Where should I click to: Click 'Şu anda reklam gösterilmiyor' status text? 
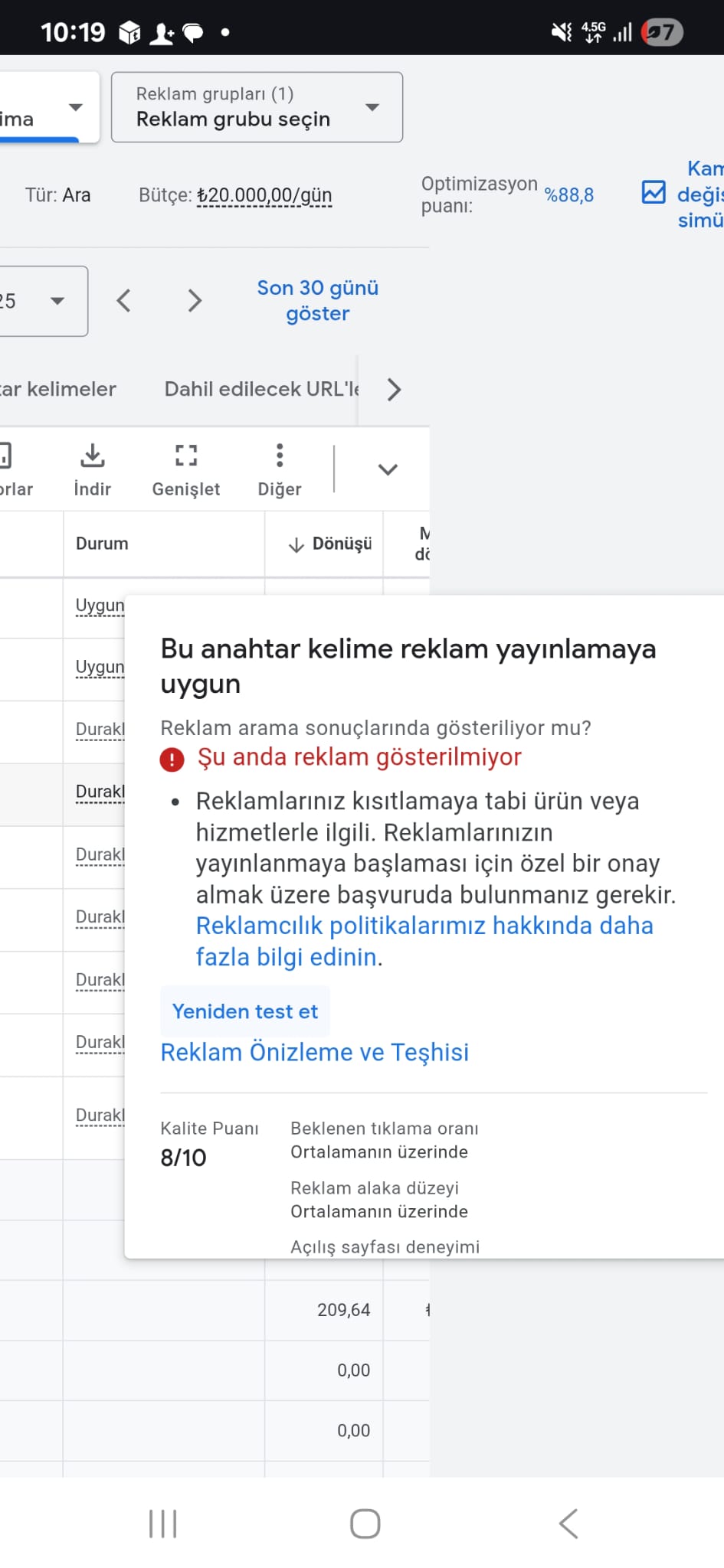pyautogui.click(x=359, y=757)
